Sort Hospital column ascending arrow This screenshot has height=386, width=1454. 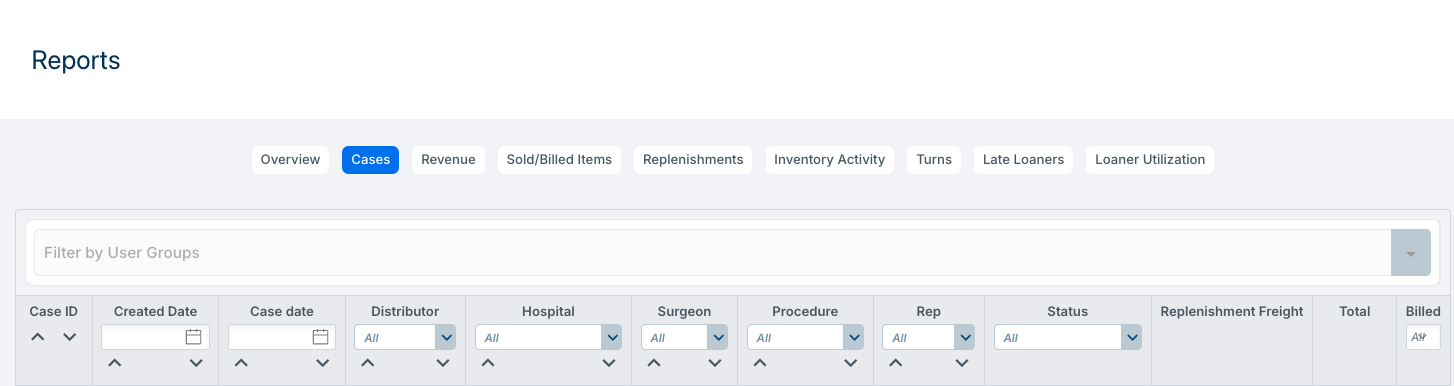[488, 363]
